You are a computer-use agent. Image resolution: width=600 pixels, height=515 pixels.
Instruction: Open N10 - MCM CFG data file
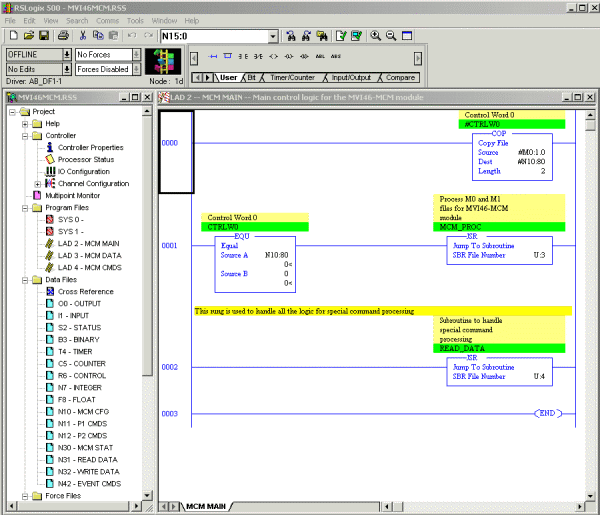(x=83, y=411)
